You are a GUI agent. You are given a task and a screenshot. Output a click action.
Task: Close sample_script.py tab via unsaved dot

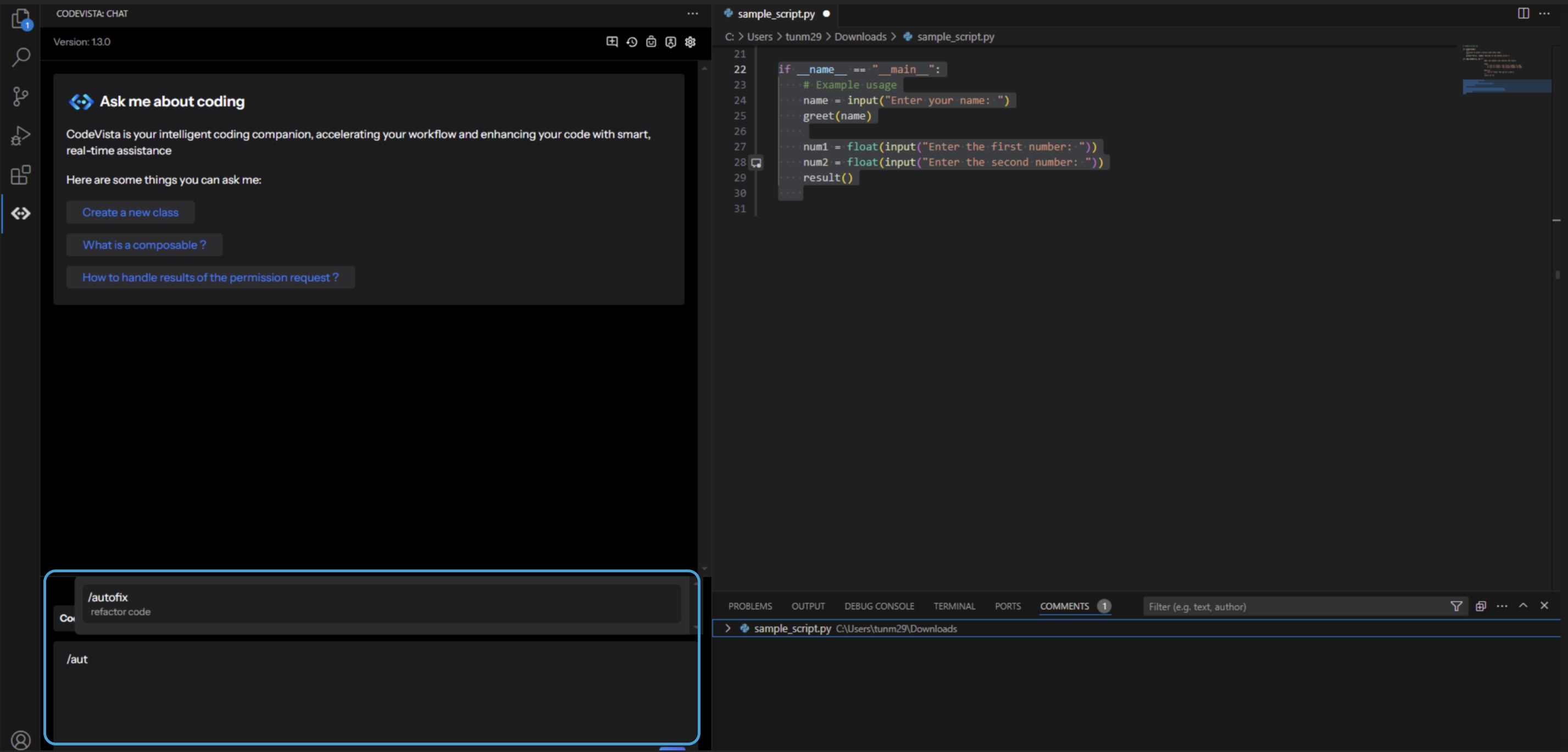(827, 13)
